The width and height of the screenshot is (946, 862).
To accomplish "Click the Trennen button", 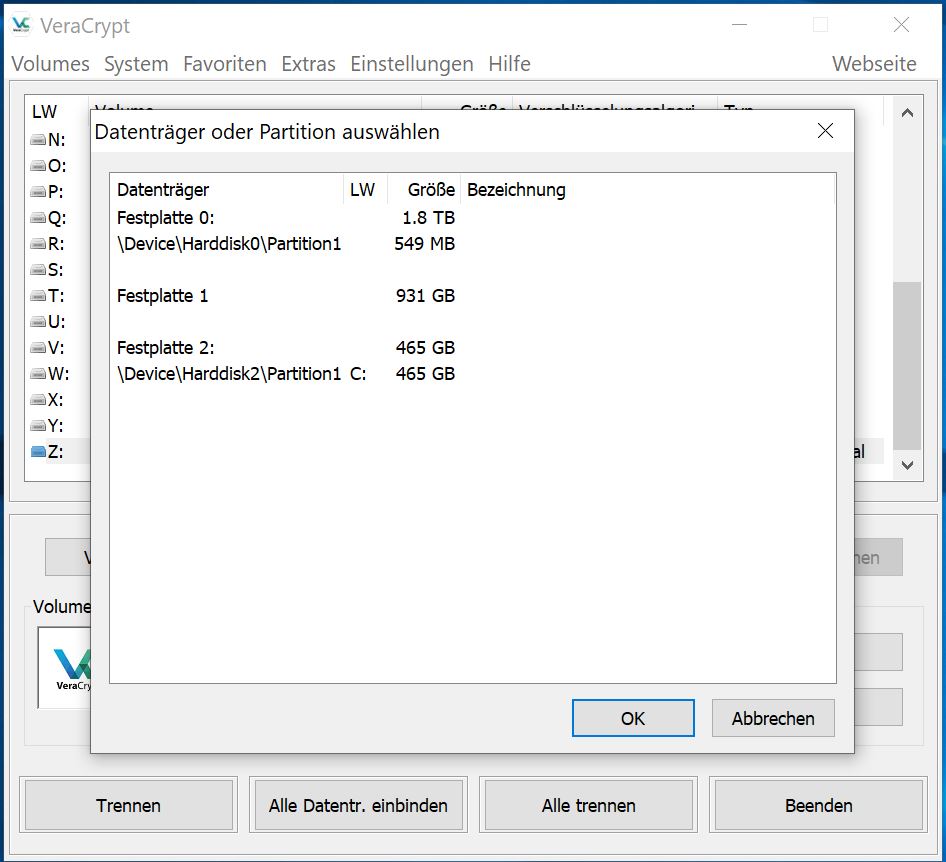I will pos(129,805).
